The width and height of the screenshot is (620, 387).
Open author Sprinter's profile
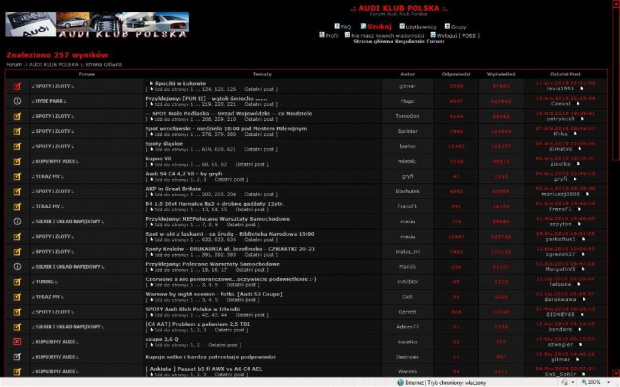407,131
